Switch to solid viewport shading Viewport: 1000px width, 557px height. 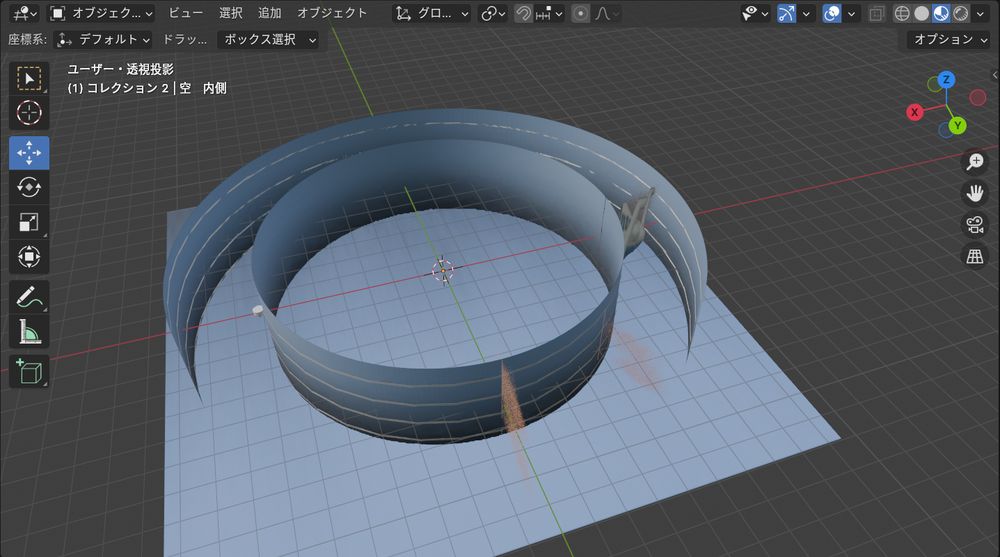922,13
